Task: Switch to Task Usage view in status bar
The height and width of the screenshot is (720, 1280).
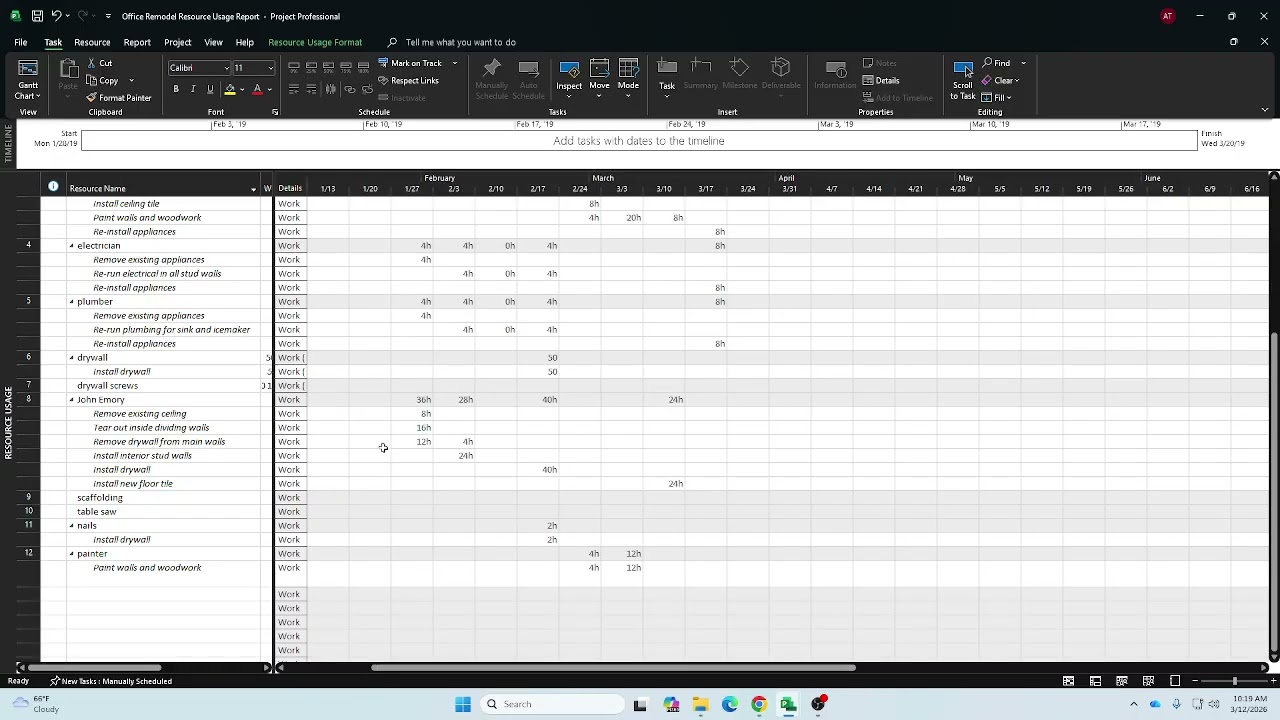Action: (x=1096, y=681)
